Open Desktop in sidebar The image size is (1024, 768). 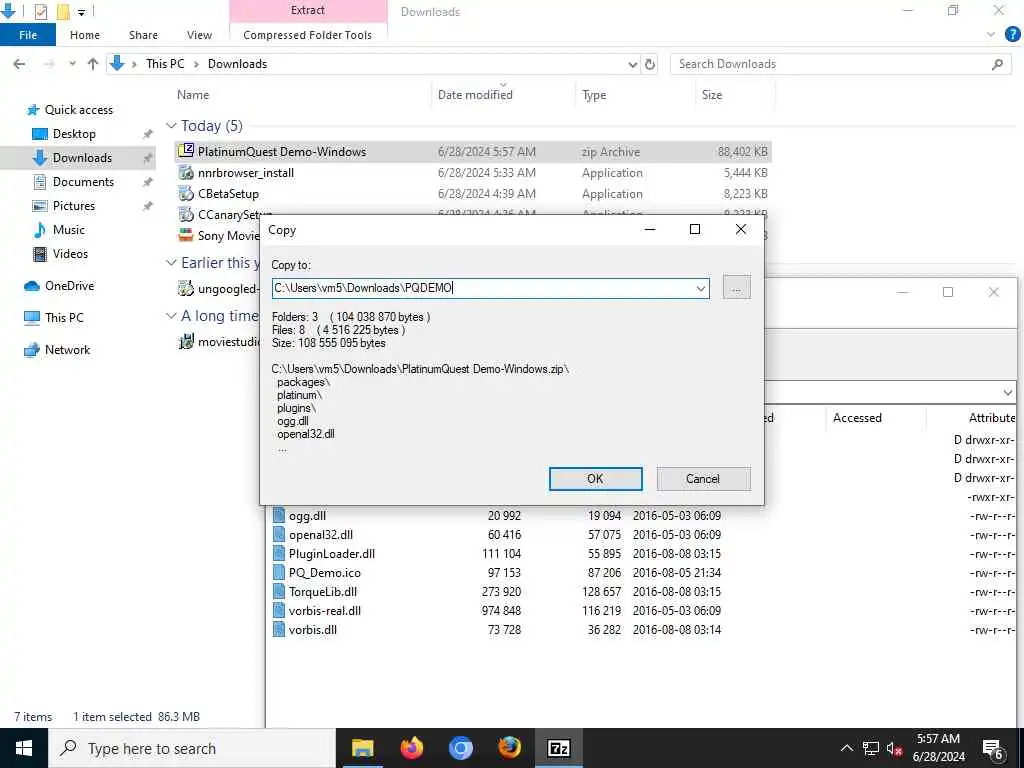[x=74, y=134]
